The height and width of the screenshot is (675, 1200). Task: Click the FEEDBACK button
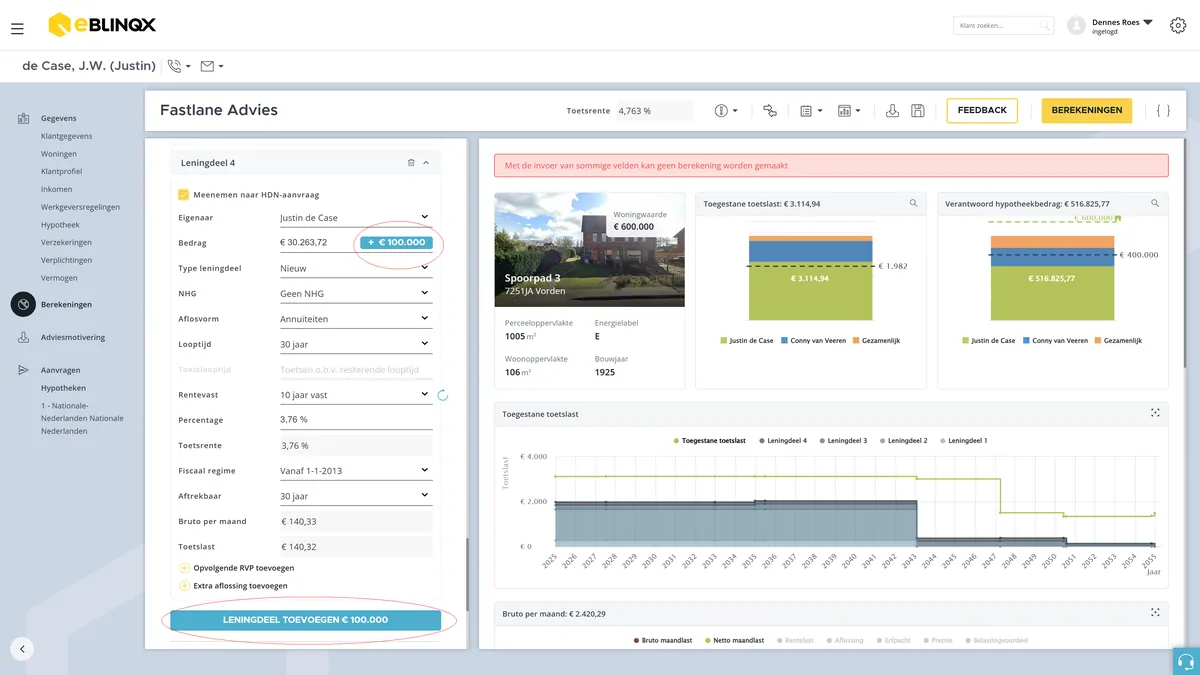tap(982, 110)
